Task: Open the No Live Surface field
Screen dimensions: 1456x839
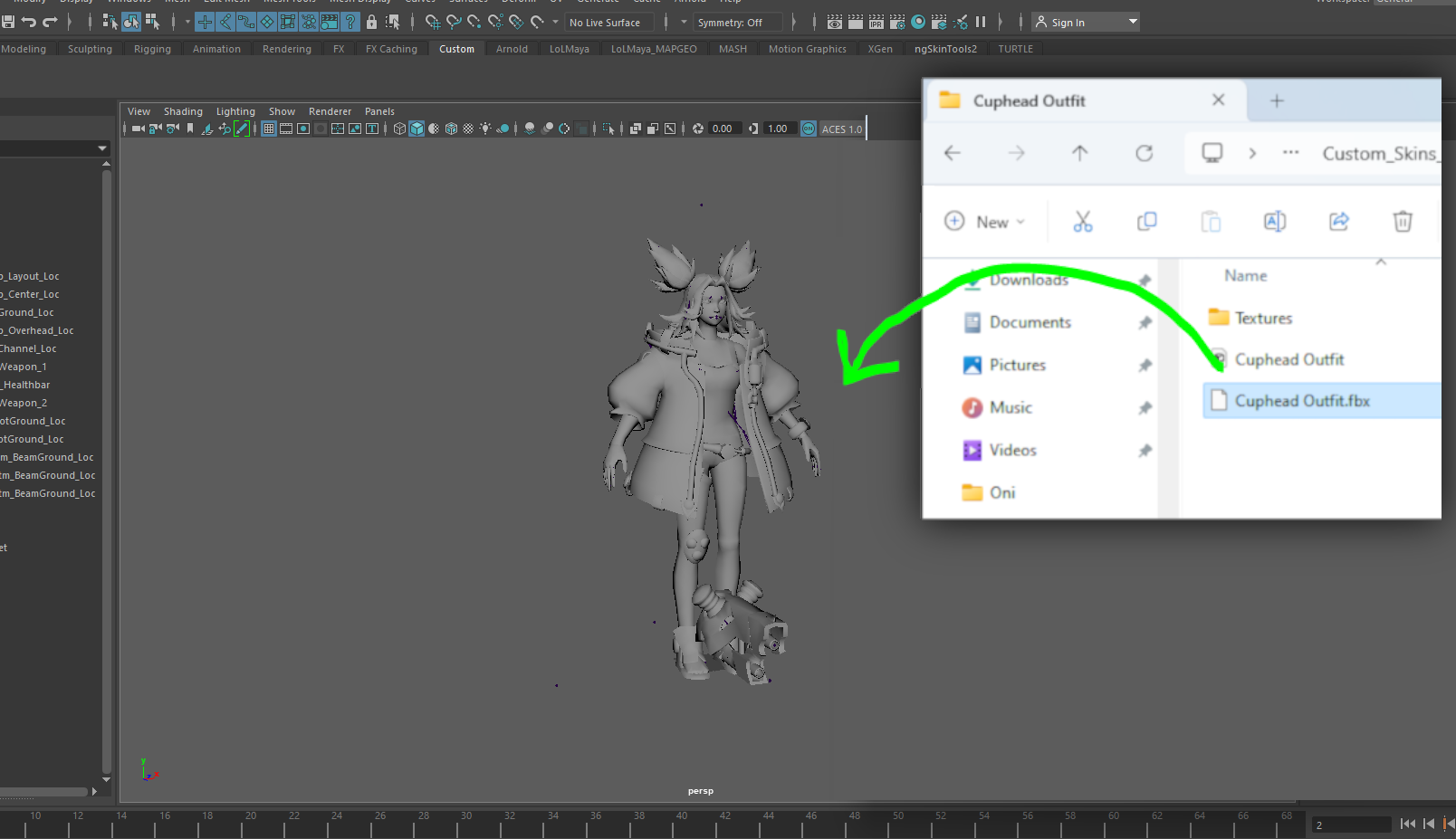Action: tap(610, 22)
